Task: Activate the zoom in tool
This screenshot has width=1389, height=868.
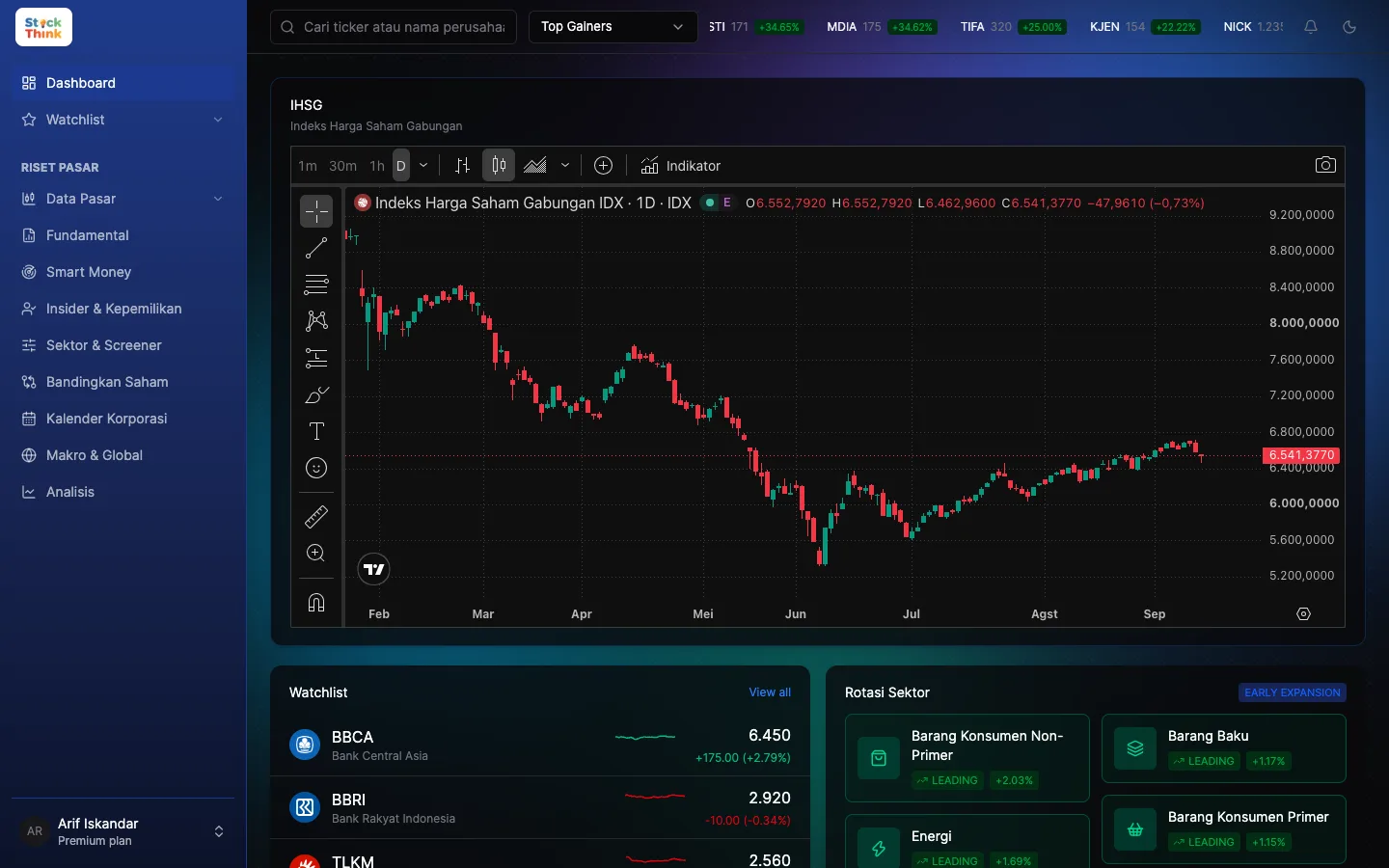Action: point(316,554)
